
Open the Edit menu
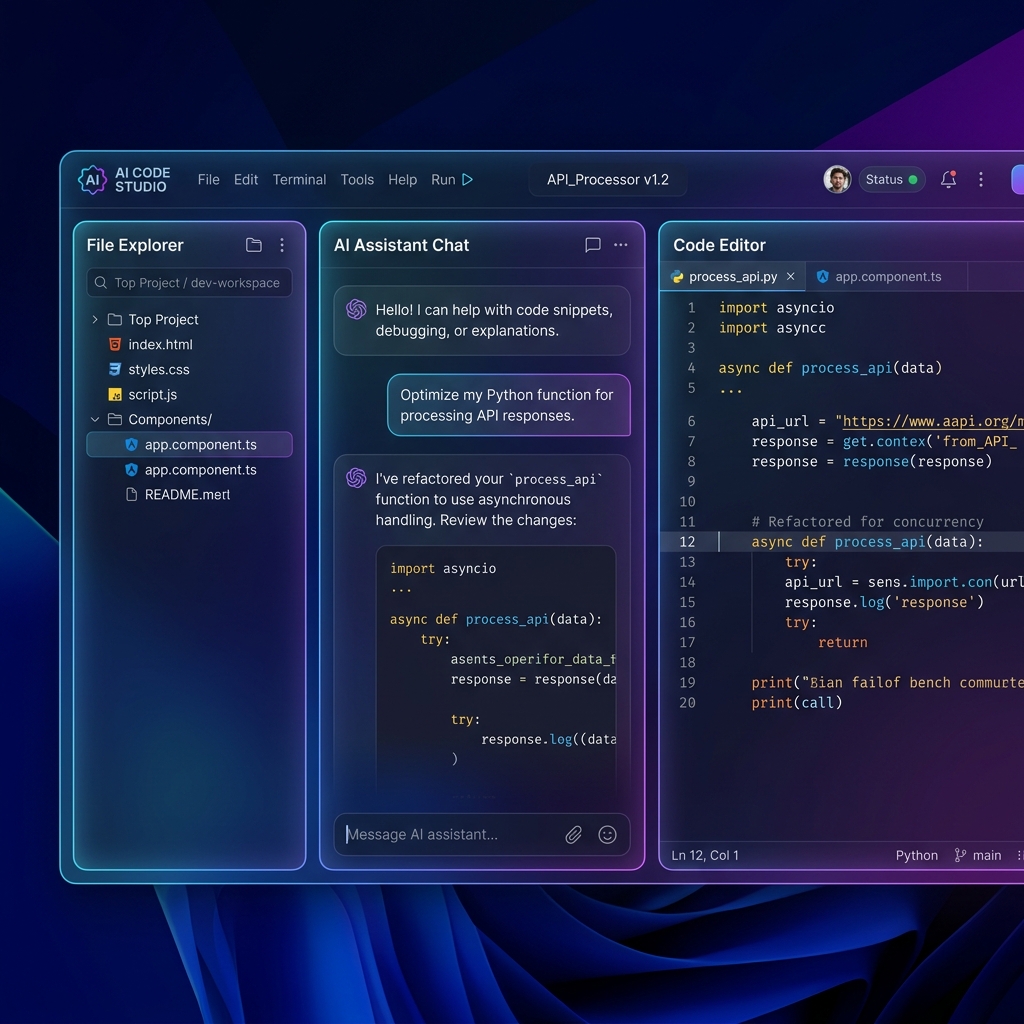click(x=246, y=180)
